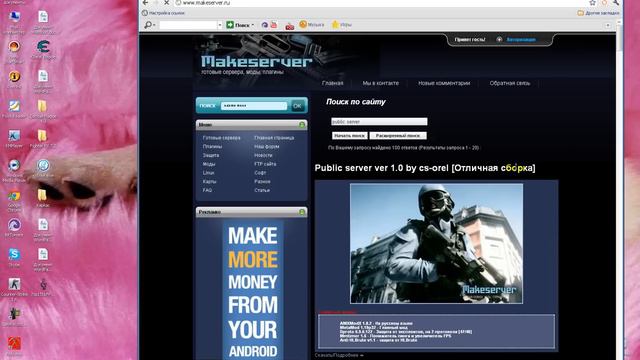The image size is (640, 360).
Task: Open the Игры star toolbar shortcut
Action: [x=342, y=25]
